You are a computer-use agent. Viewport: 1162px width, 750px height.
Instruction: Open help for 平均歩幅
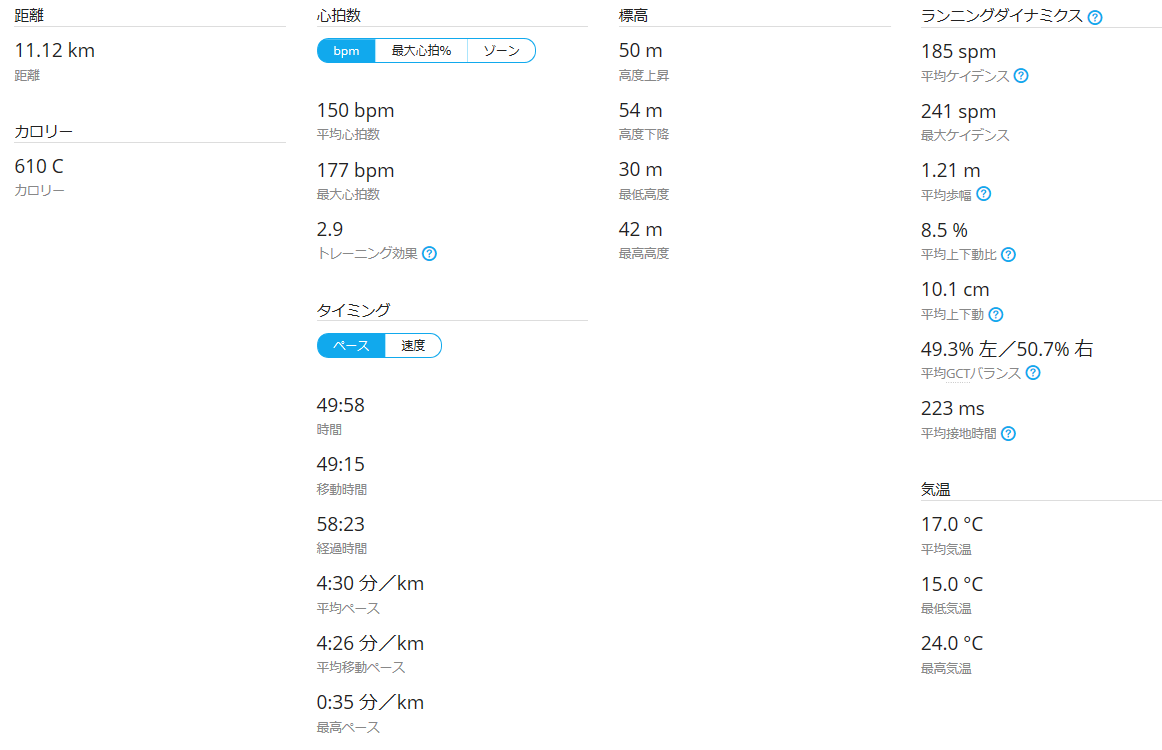(982, 194)
